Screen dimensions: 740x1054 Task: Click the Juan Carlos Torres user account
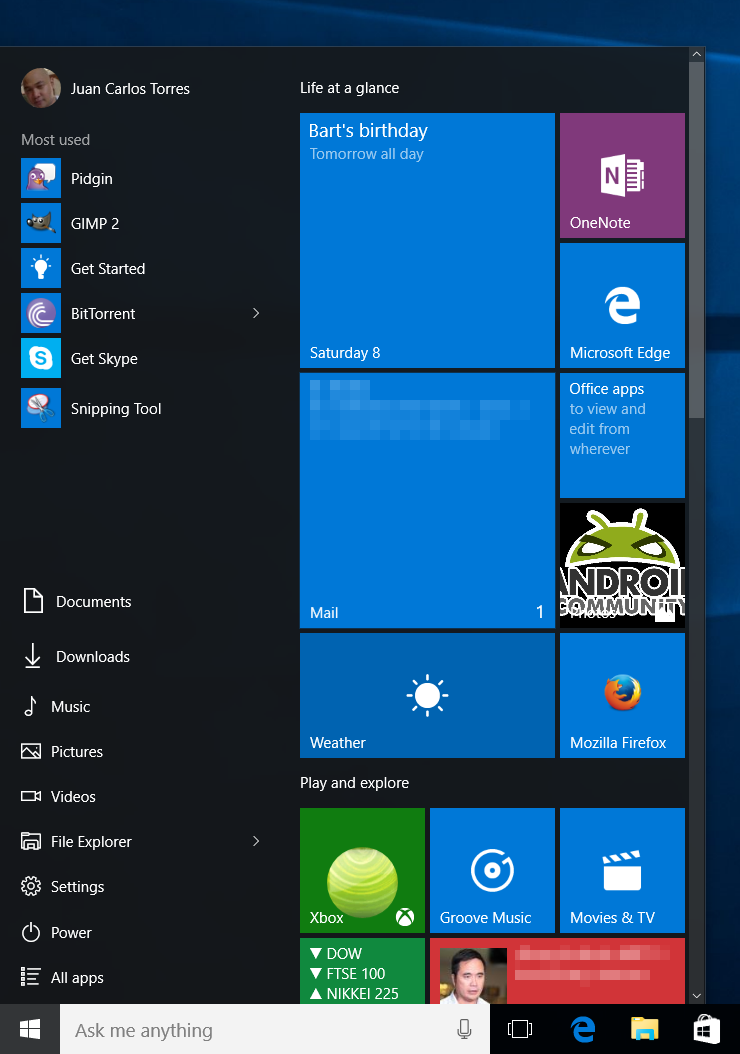coord(128,89)
